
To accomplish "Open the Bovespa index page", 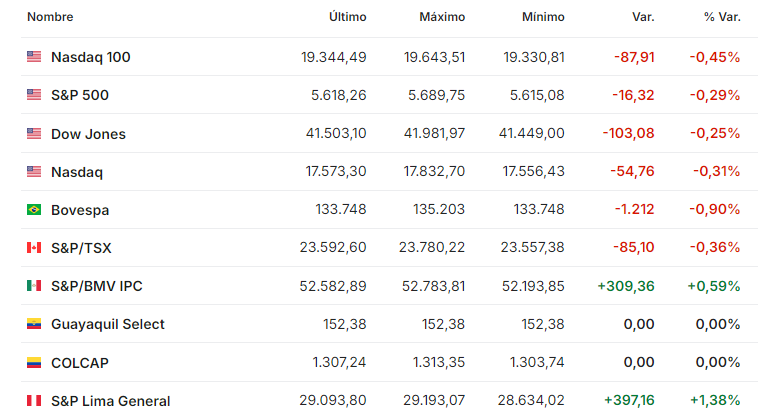I will click(80, 210).
